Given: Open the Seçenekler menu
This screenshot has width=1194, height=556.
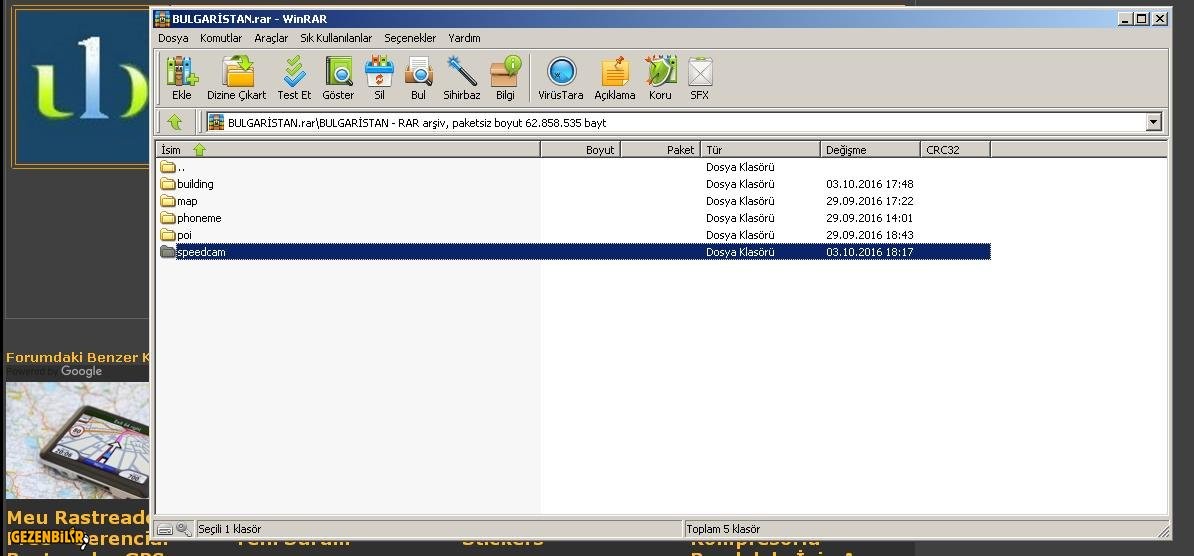Looking at the screenshot, I should 410,38.
